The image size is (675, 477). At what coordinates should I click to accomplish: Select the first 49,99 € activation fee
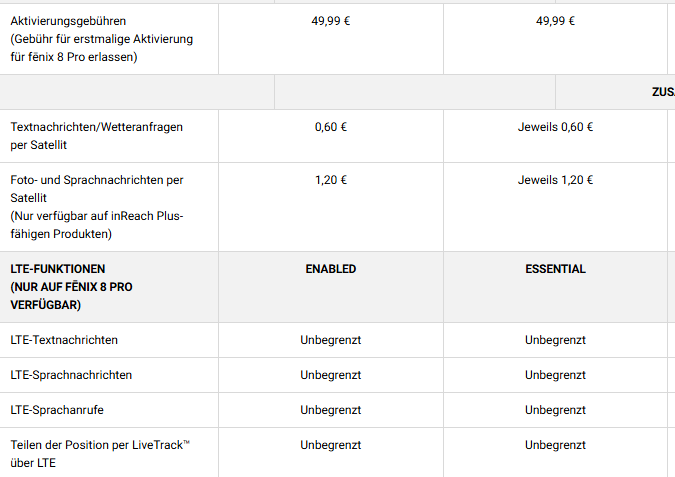coord(331,20)
